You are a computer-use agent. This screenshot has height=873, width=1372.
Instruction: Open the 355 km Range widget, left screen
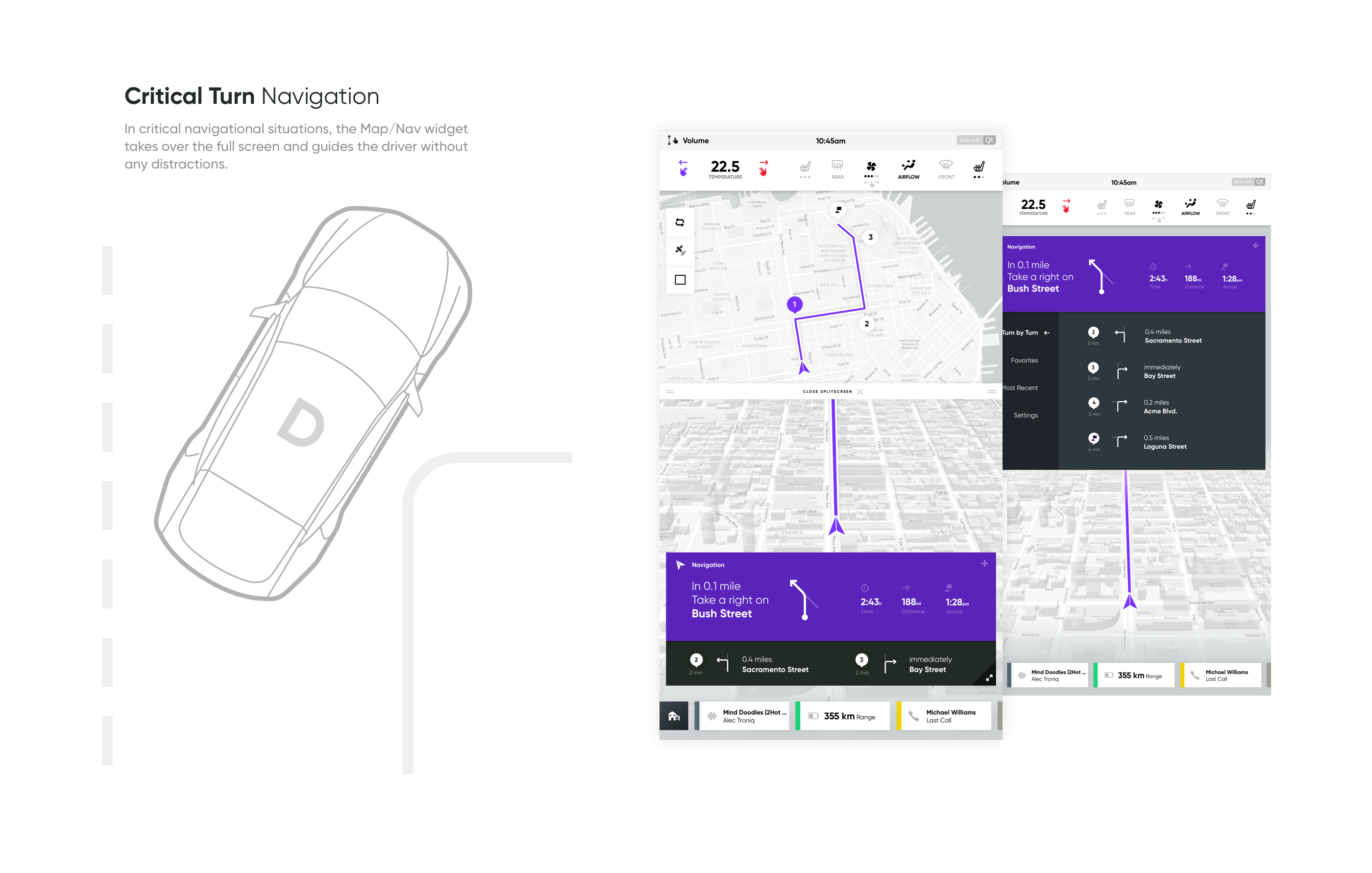tap(843, 716)
